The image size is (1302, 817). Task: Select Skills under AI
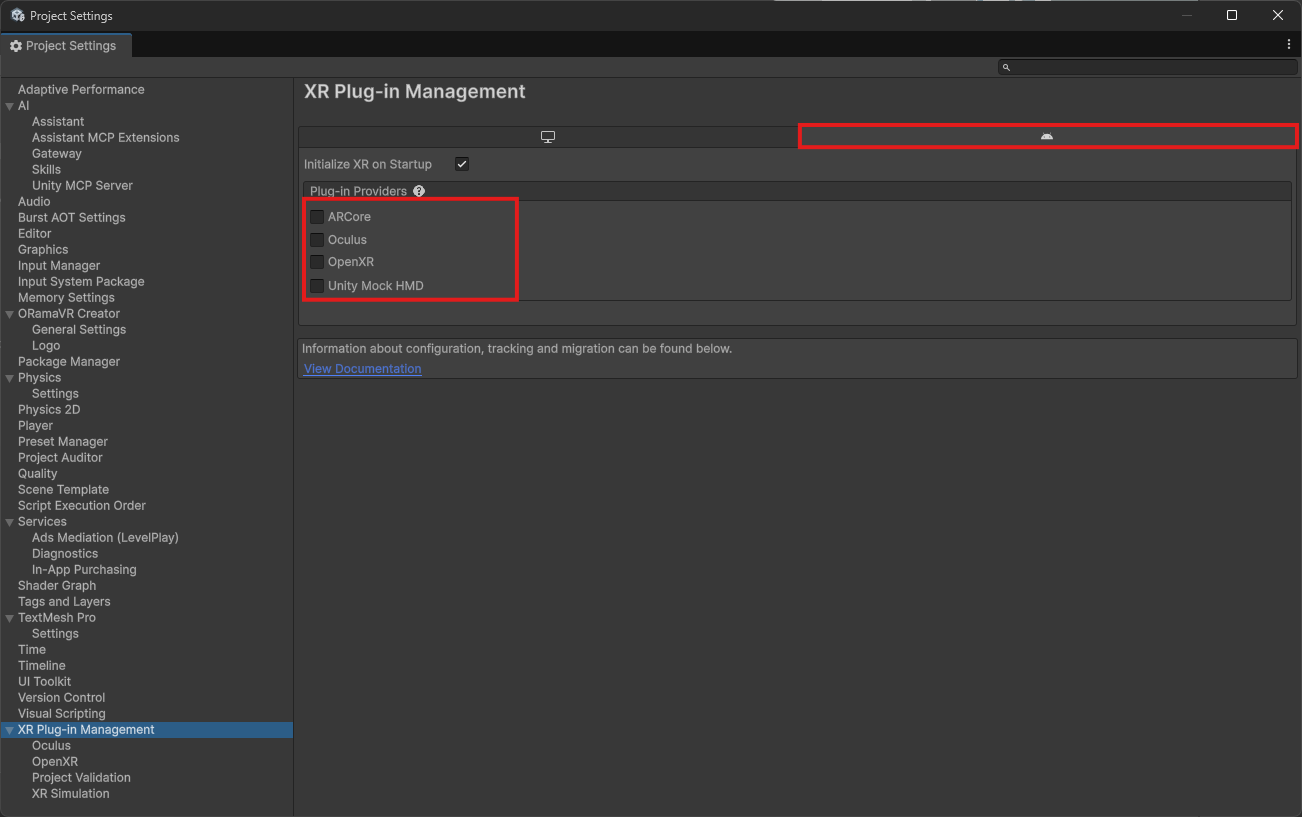point(46,170)
